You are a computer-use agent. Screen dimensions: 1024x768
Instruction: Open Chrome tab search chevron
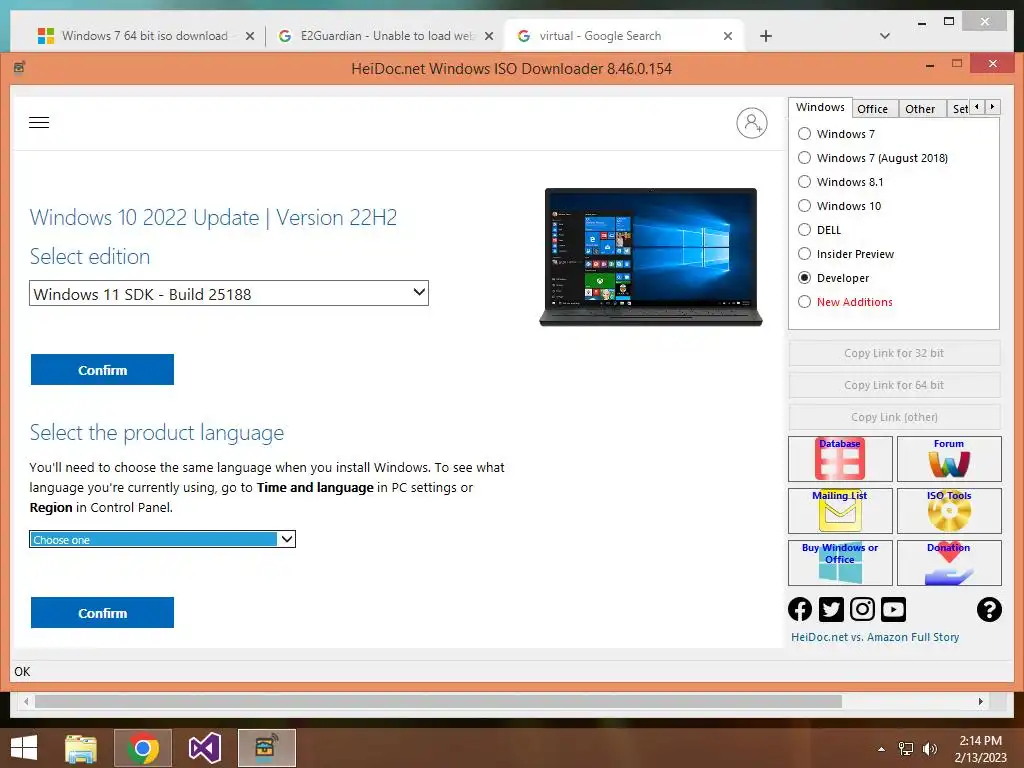[x=884, y=36]
